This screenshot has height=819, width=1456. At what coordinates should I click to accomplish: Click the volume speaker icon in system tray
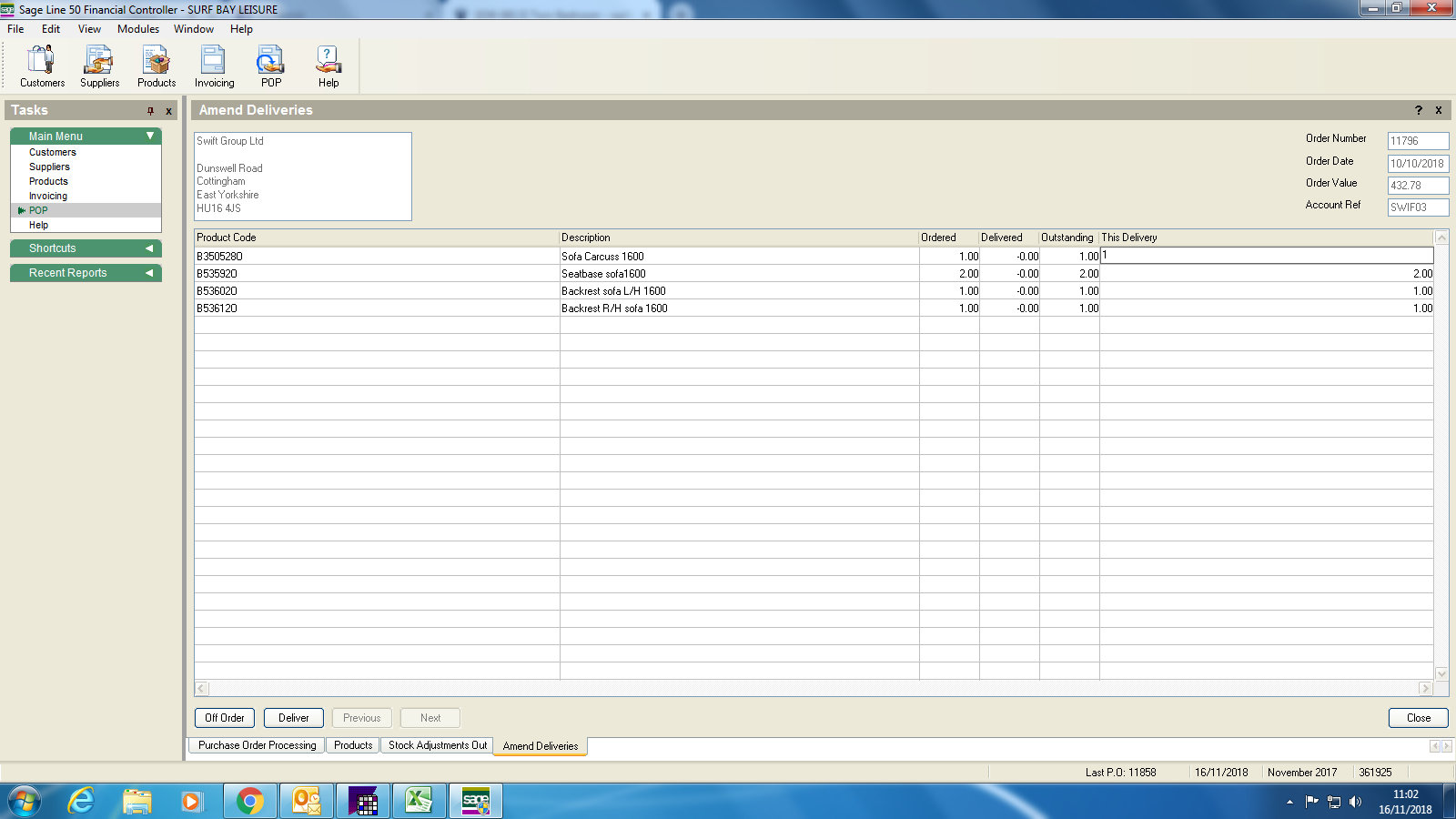(x=1355, y=802)
